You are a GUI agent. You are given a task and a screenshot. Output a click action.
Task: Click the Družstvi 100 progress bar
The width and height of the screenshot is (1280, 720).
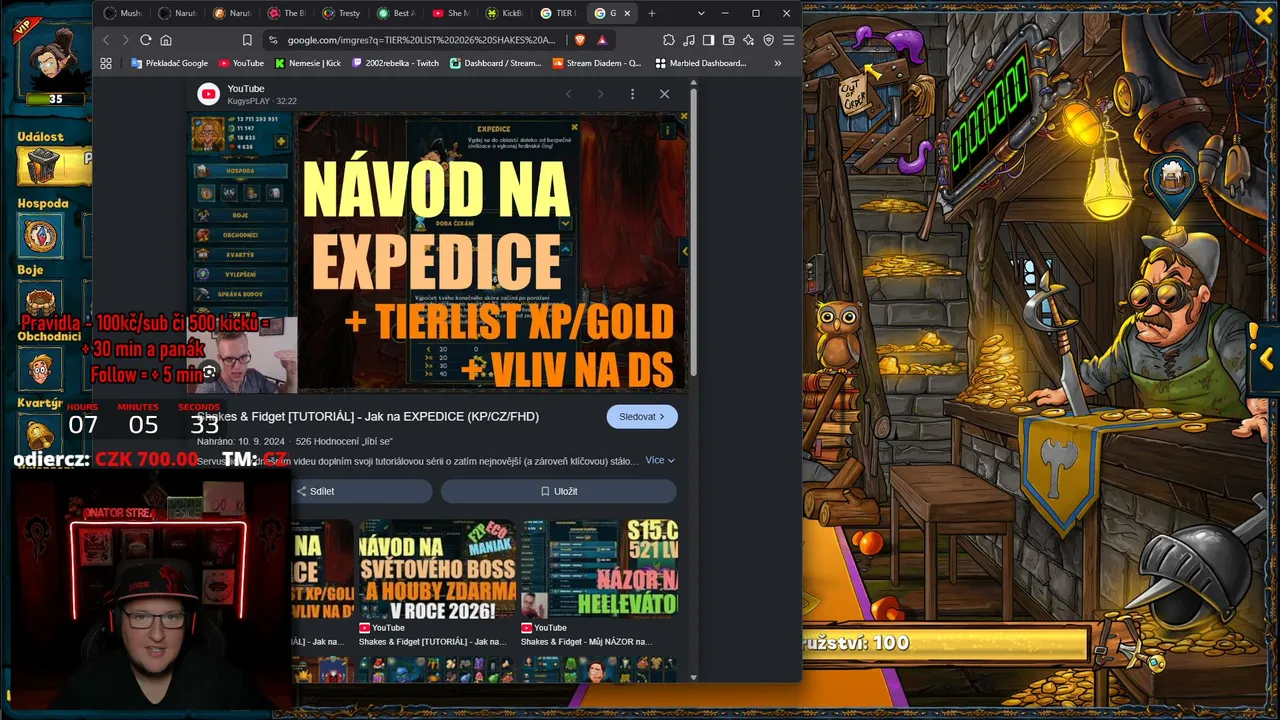click(x=945, y=643)
